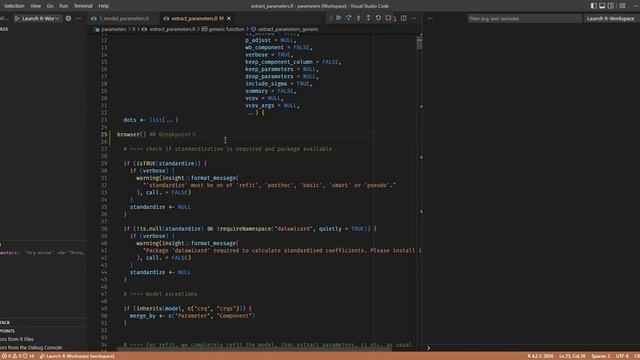Click 'Ln 25, Col 28' cursor position
This screenshot has height=360, width=640.
pos(572,356)
